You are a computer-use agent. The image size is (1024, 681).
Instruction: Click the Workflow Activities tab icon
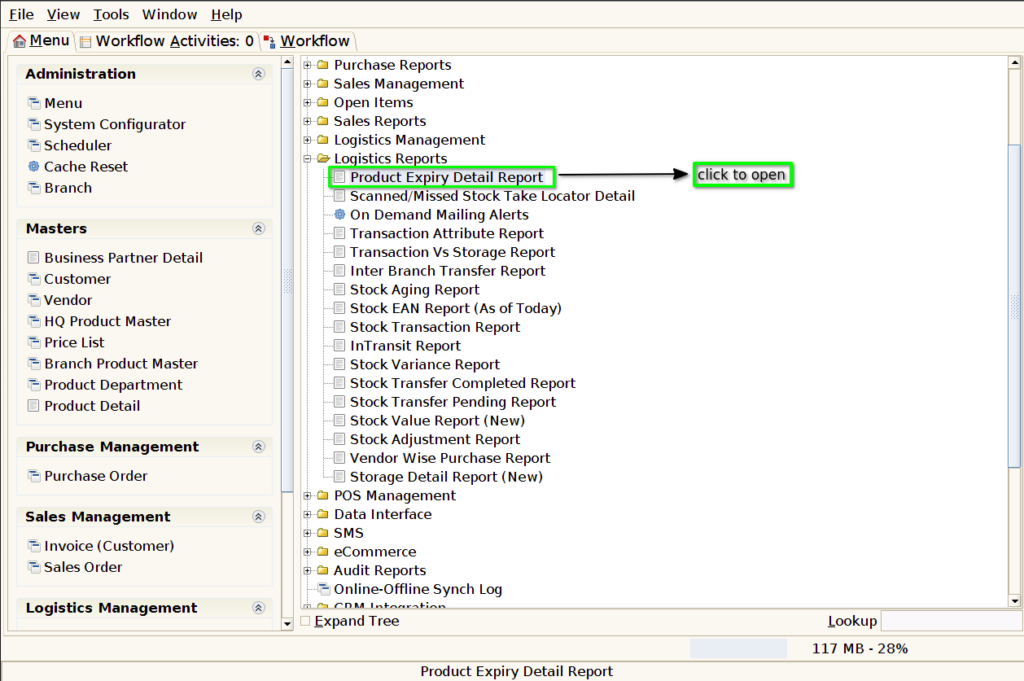point(86,42)
